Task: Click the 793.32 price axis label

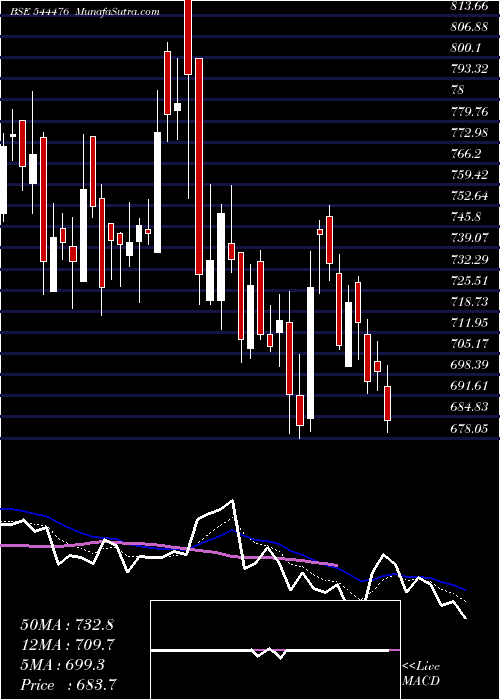Action: 469,69
